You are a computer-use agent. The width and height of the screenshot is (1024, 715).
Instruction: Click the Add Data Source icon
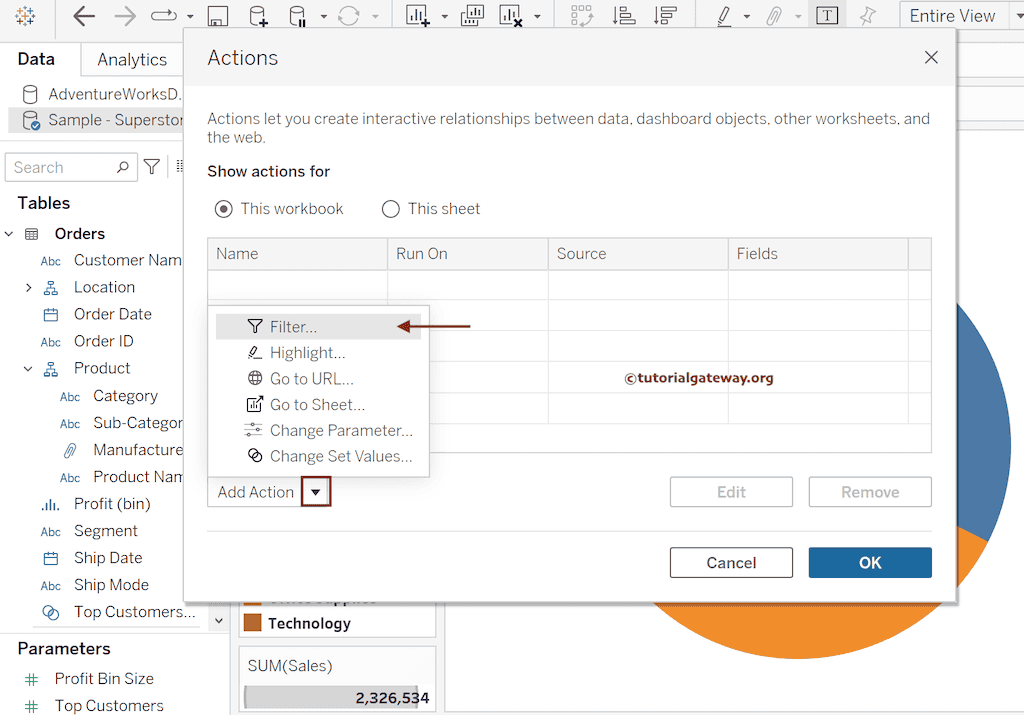pyautogui.click(x=258, y=16)
